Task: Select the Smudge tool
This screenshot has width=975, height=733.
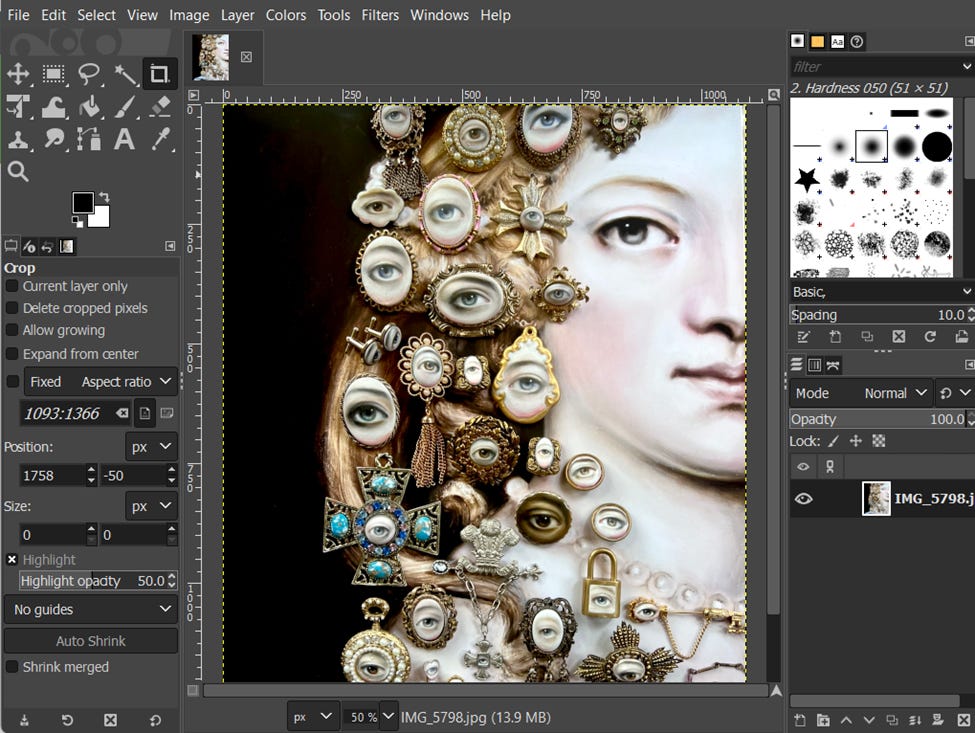Action: coord(53,139)
